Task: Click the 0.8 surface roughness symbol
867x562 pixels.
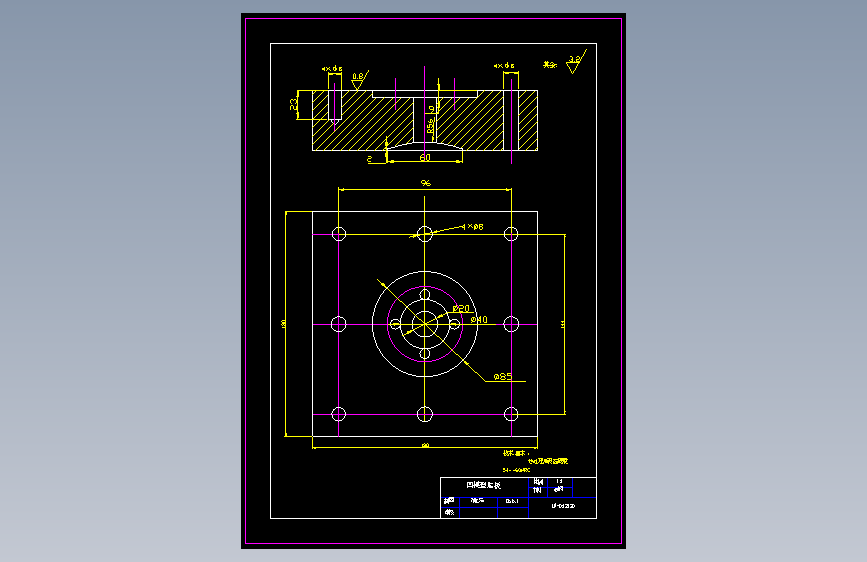Action: click(x=359, y=80)
